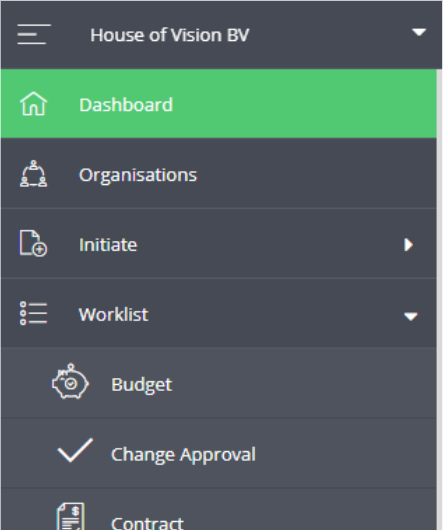
Task: Open Change Approval under Worklist
Action: (x=219, y=453)
